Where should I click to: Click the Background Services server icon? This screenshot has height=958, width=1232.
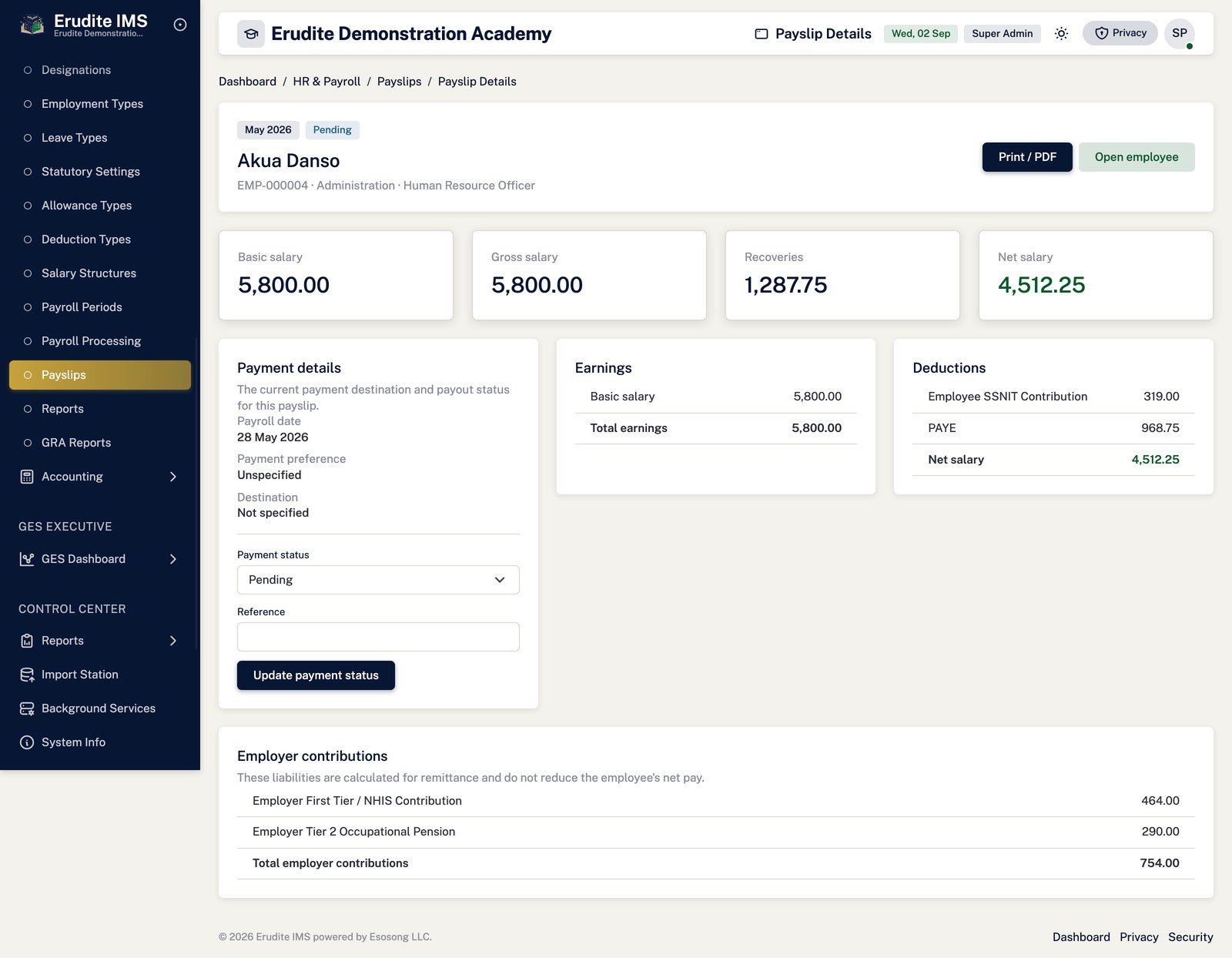point(27,708)
